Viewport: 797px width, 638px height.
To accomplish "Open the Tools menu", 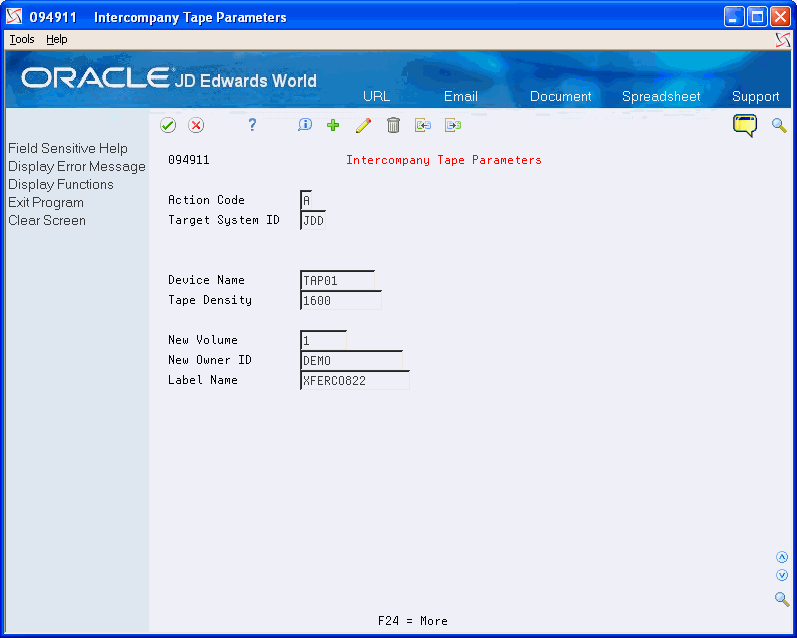I will coord(22,39).
